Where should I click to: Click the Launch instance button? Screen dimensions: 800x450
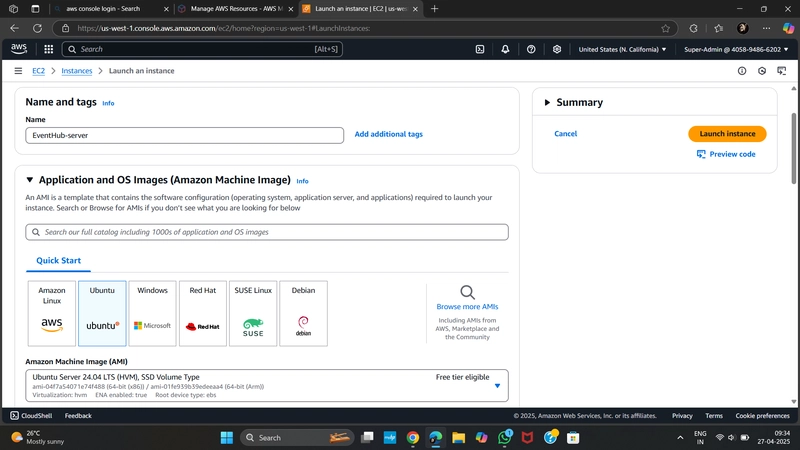pyautogui.click(x=727, y=134)
